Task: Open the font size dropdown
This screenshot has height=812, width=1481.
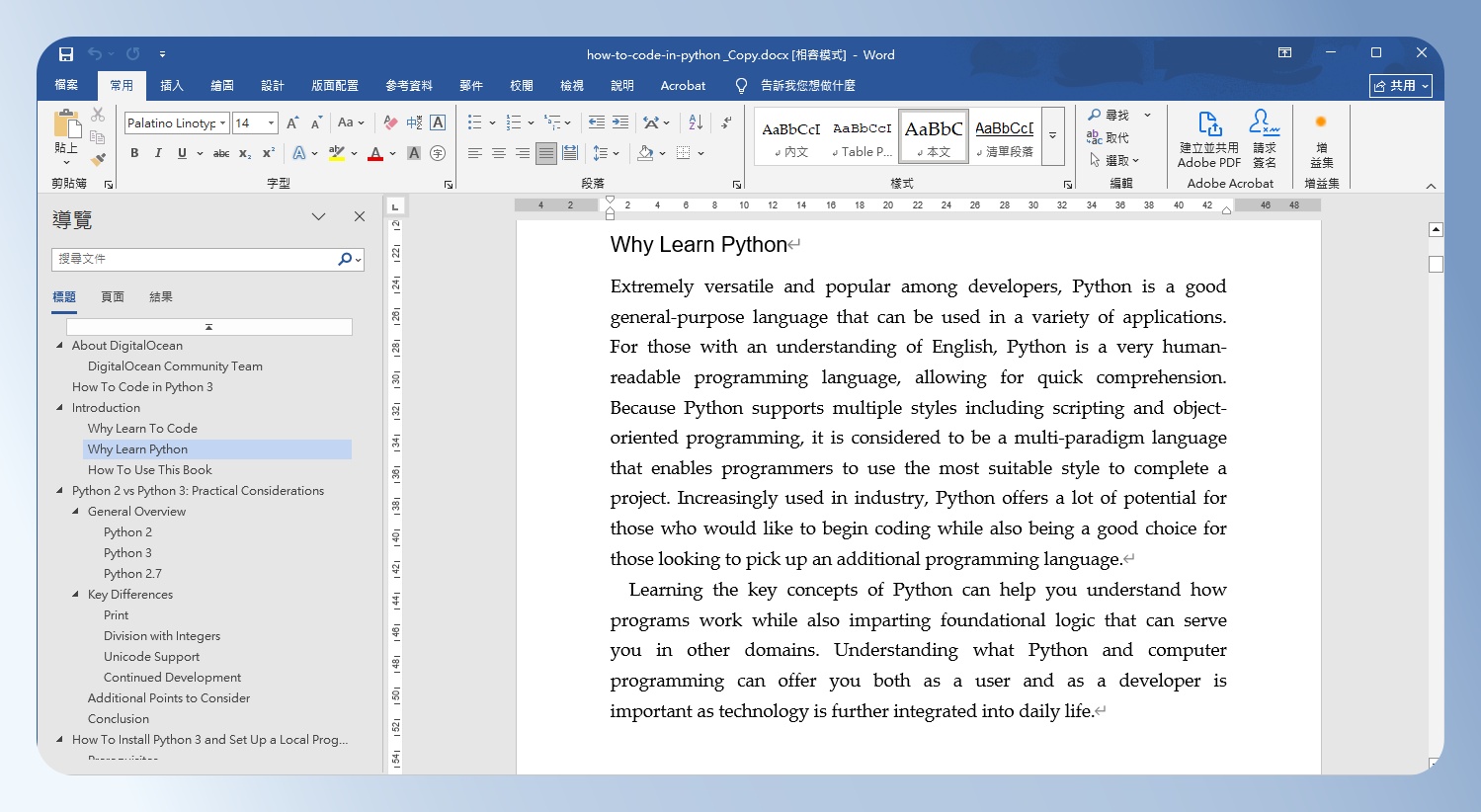Action: coord(272,122)
